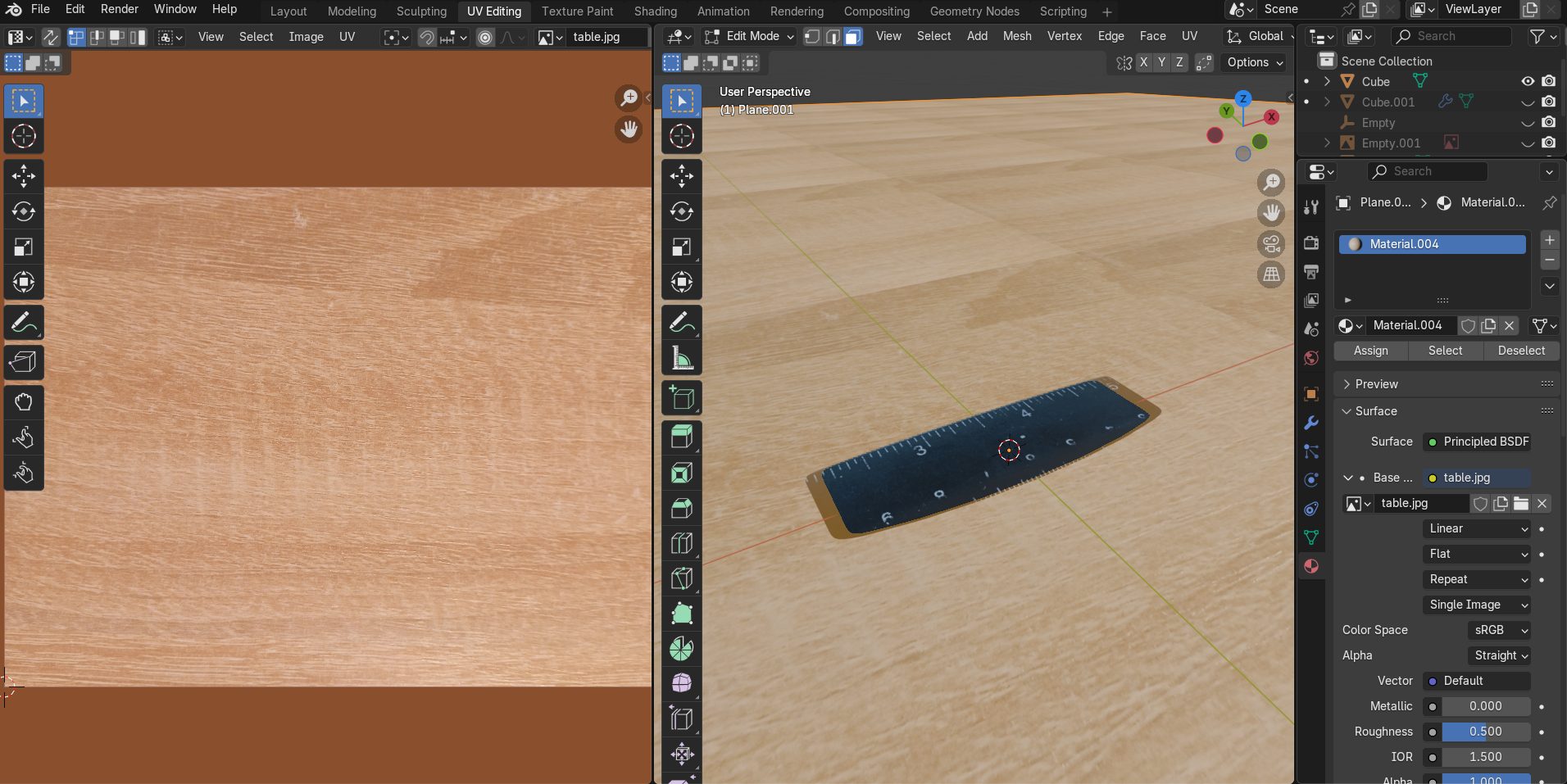The width and height of the screenshot is (1567, 784).
Task: Click the Assign material button
Action: pyautogui.click(x=1370, y=351)
